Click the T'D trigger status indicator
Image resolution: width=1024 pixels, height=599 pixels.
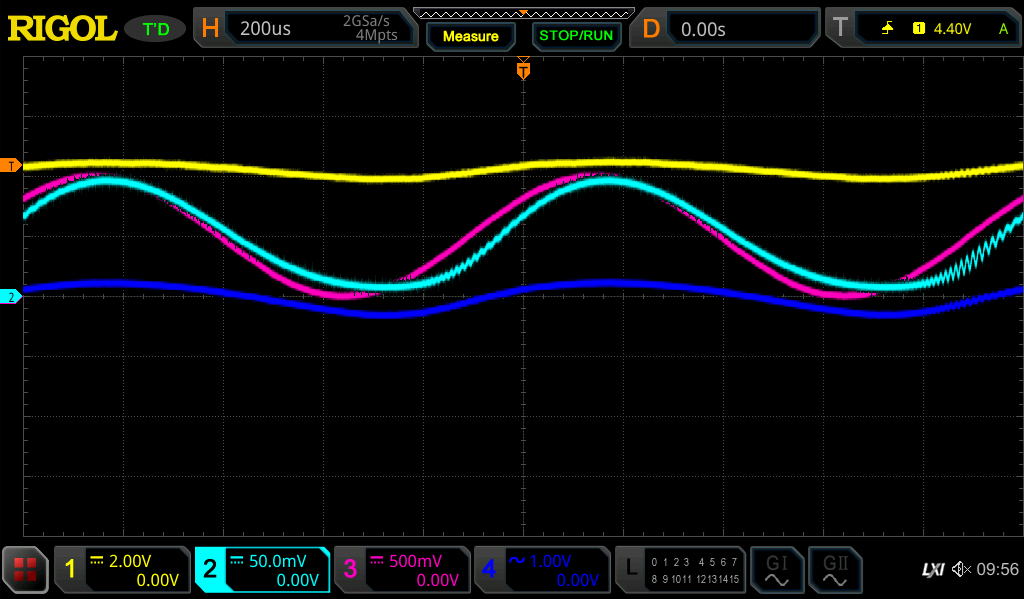pyautogui.click(x=155, y=29)
